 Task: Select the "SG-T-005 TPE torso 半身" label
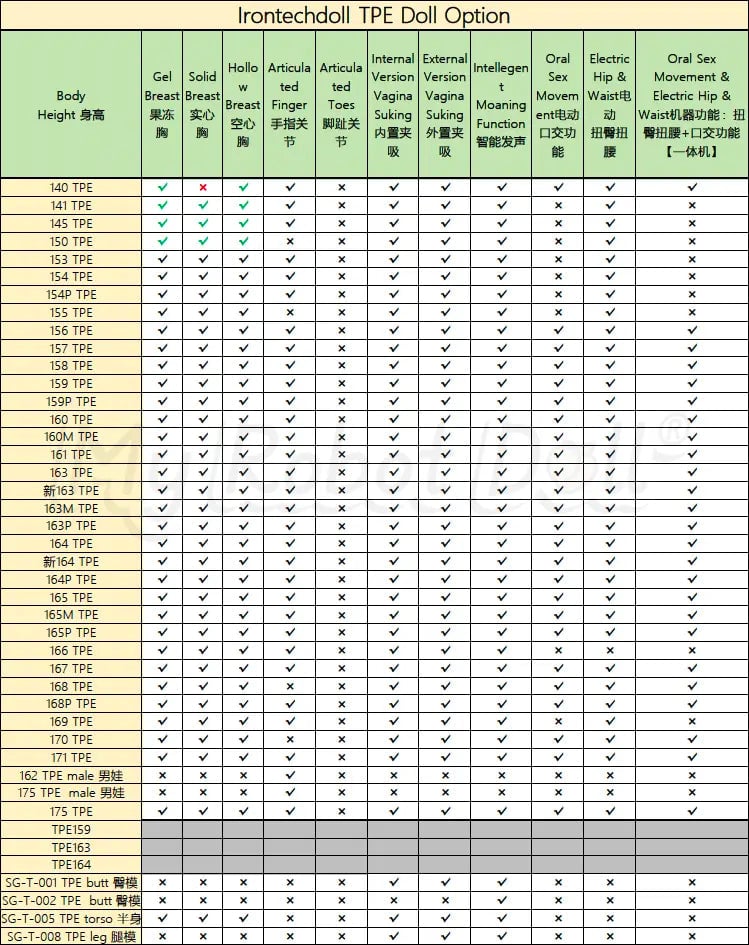[x=71, y=918]
